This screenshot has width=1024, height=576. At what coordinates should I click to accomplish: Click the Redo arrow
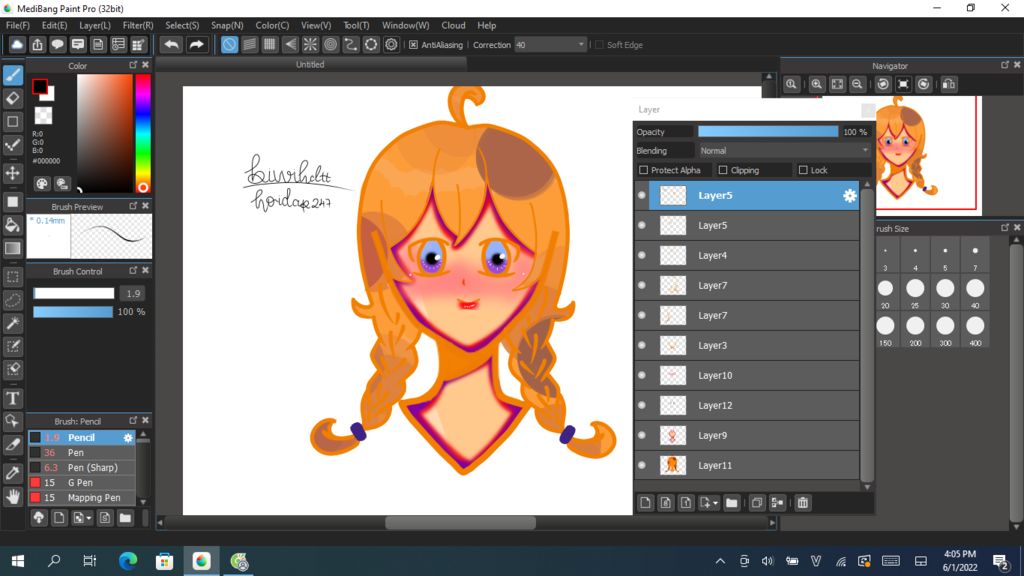click(x=196, y=44)
